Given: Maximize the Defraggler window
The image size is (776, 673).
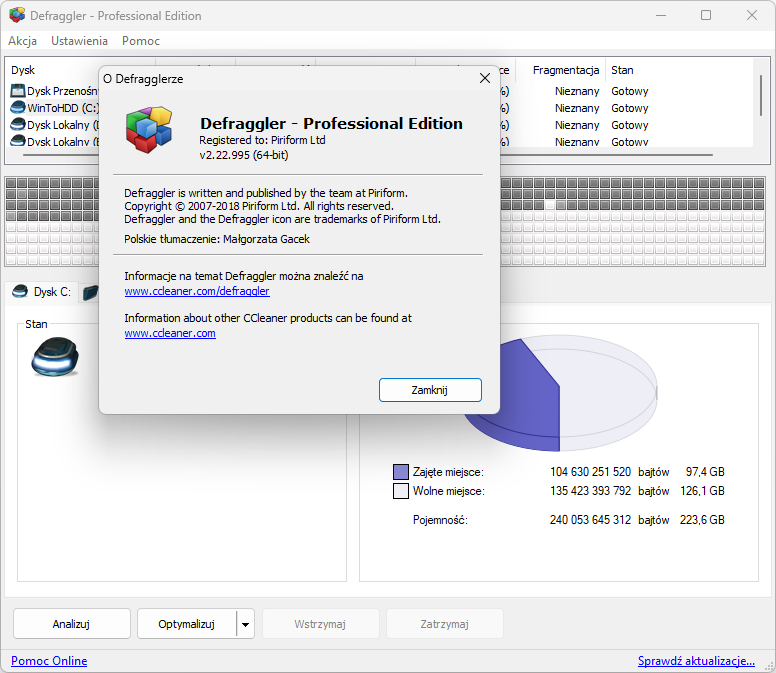Looking at the screenshot, I should pos(706,15).
